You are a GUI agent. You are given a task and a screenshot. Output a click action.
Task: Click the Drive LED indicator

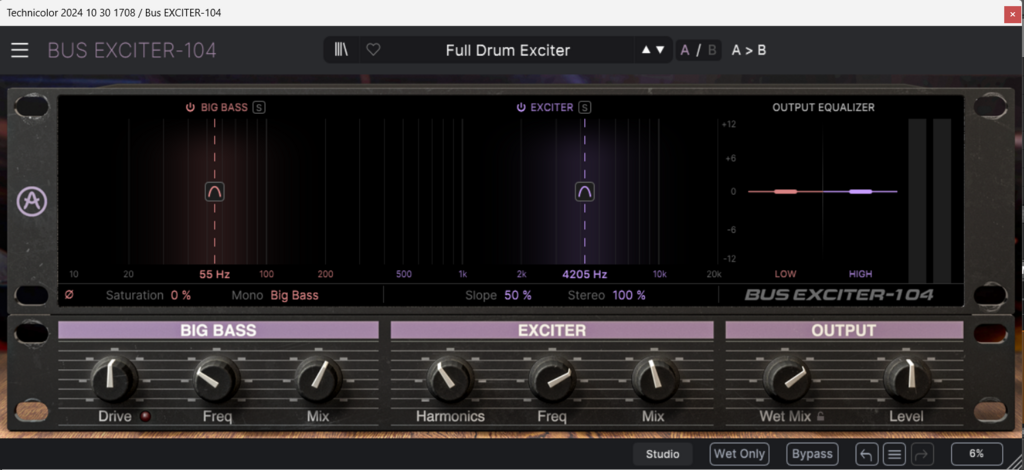pos(145,416)
